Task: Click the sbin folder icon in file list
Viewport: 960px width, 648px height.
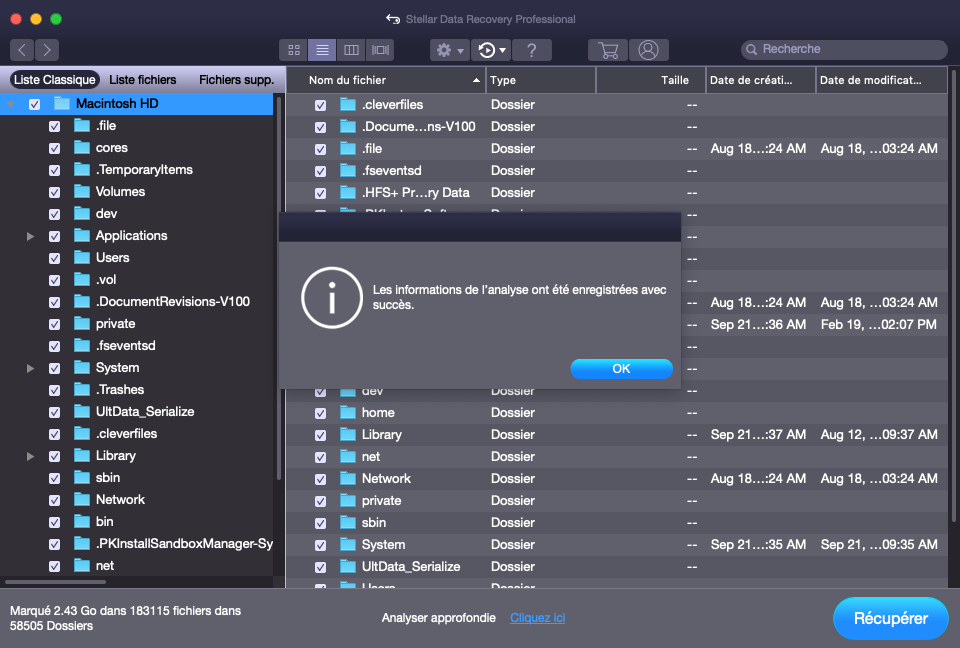Action: [x=348, y=522]
